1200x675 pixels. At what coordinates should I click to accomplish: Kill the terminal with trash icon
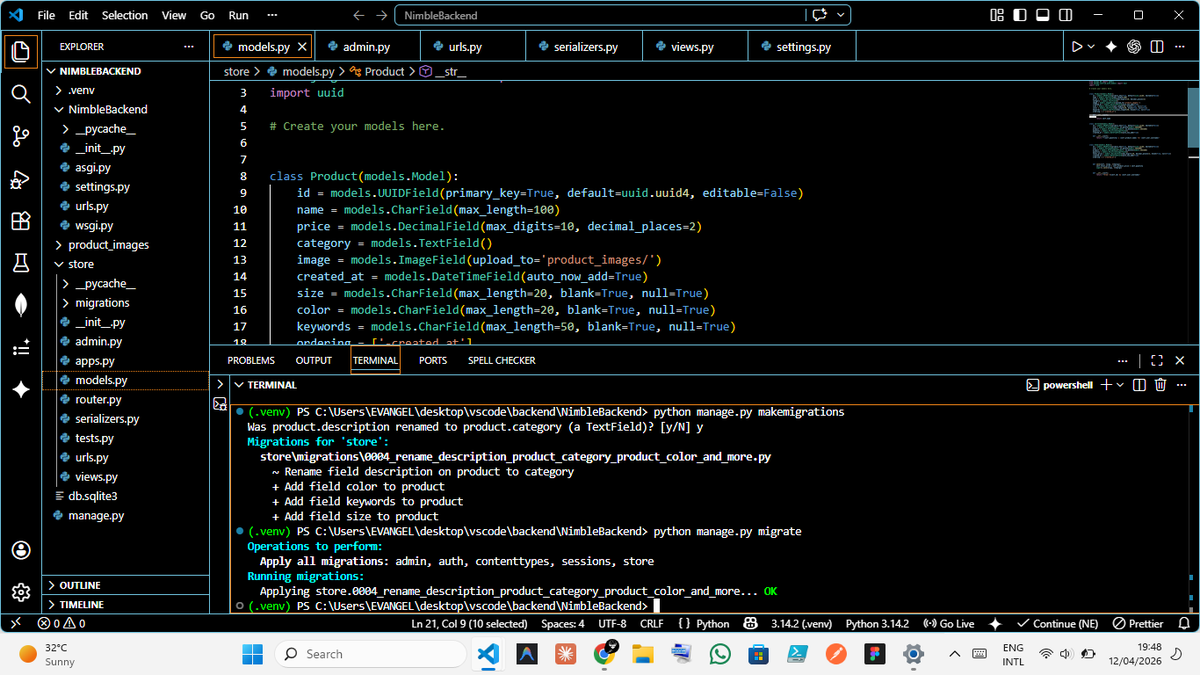point(1160,385)
